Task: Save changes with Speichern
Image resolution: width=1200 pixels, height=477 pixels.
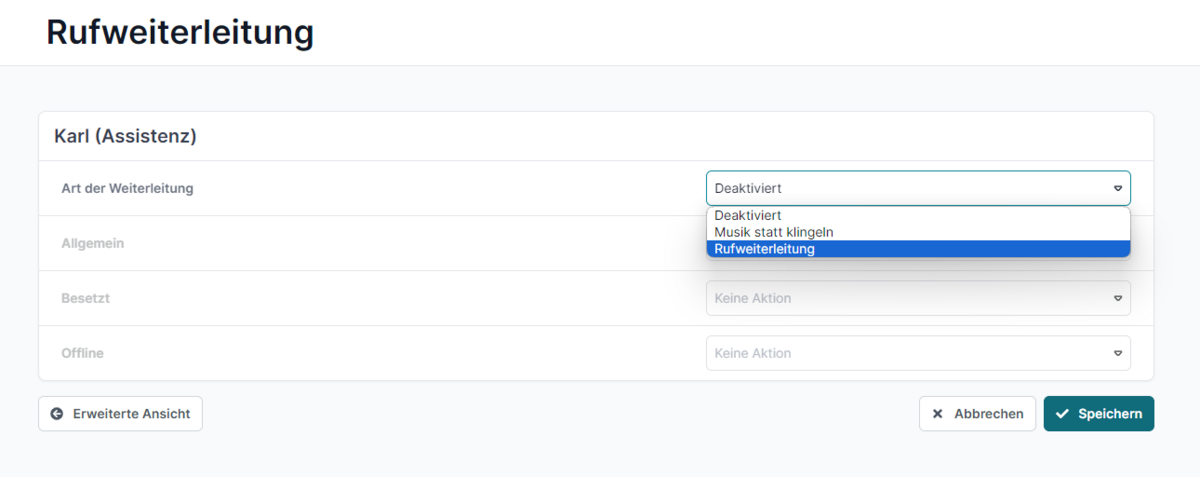Action: [1099, 414]
